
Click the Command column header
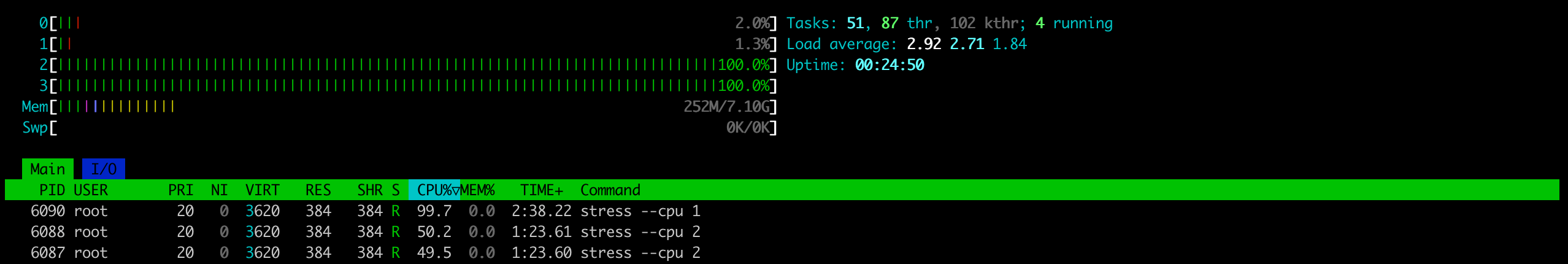[x=610, y=190]
